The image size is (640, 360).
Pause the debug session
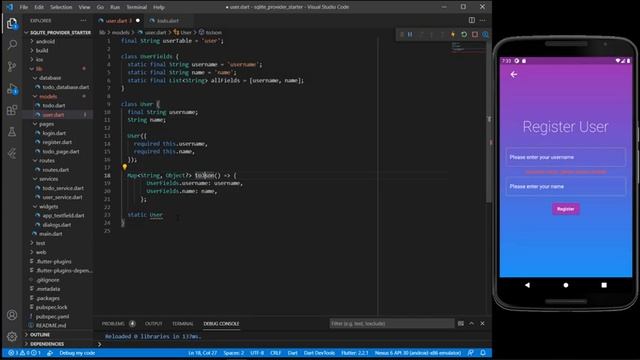coord(410,35)
